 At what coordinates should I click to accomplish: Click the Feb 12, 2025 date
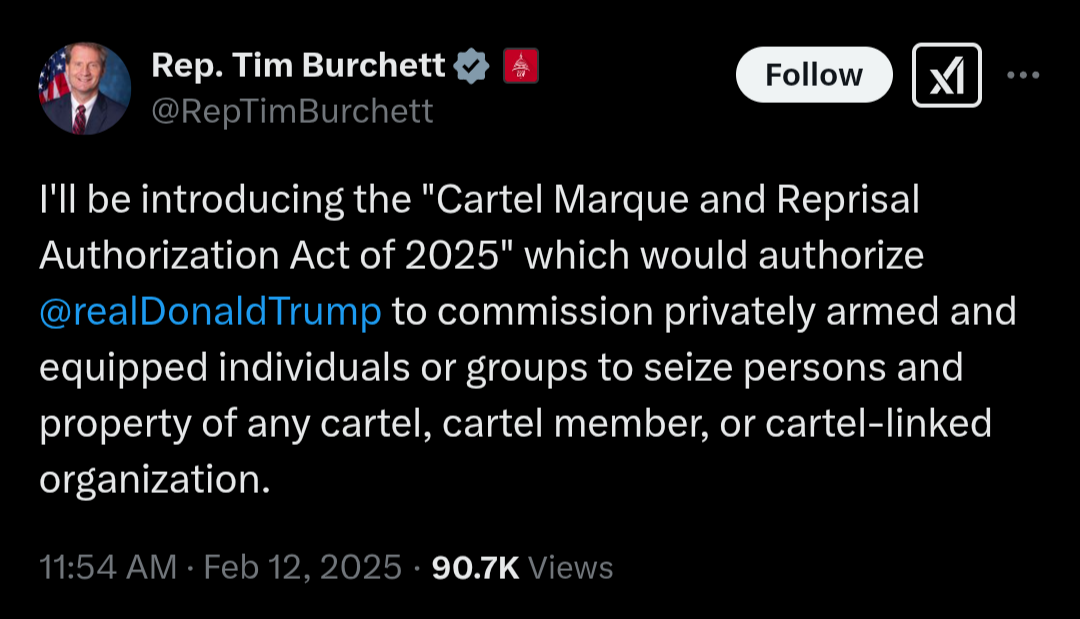click(302, 568)
